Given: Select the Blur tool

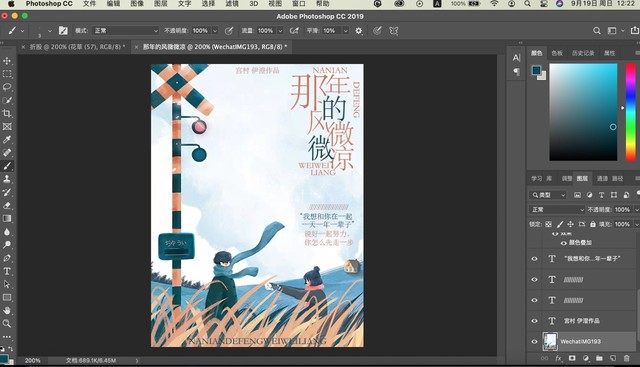Looking at the screenshot, I should pyautogui.click(x=7, y=231).
